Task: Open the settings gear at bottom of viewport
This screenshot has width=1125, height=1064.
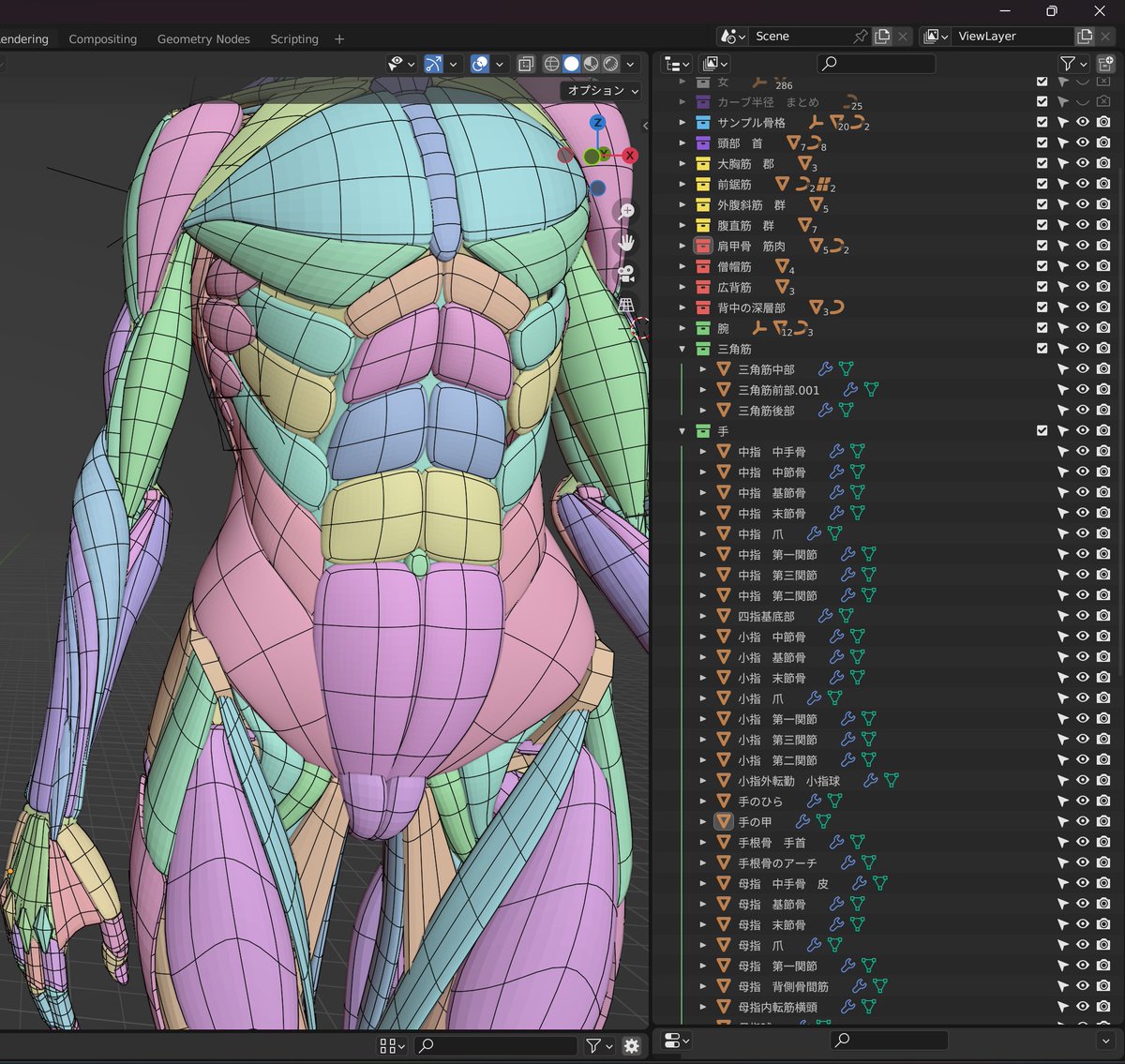Action: 632,1046
